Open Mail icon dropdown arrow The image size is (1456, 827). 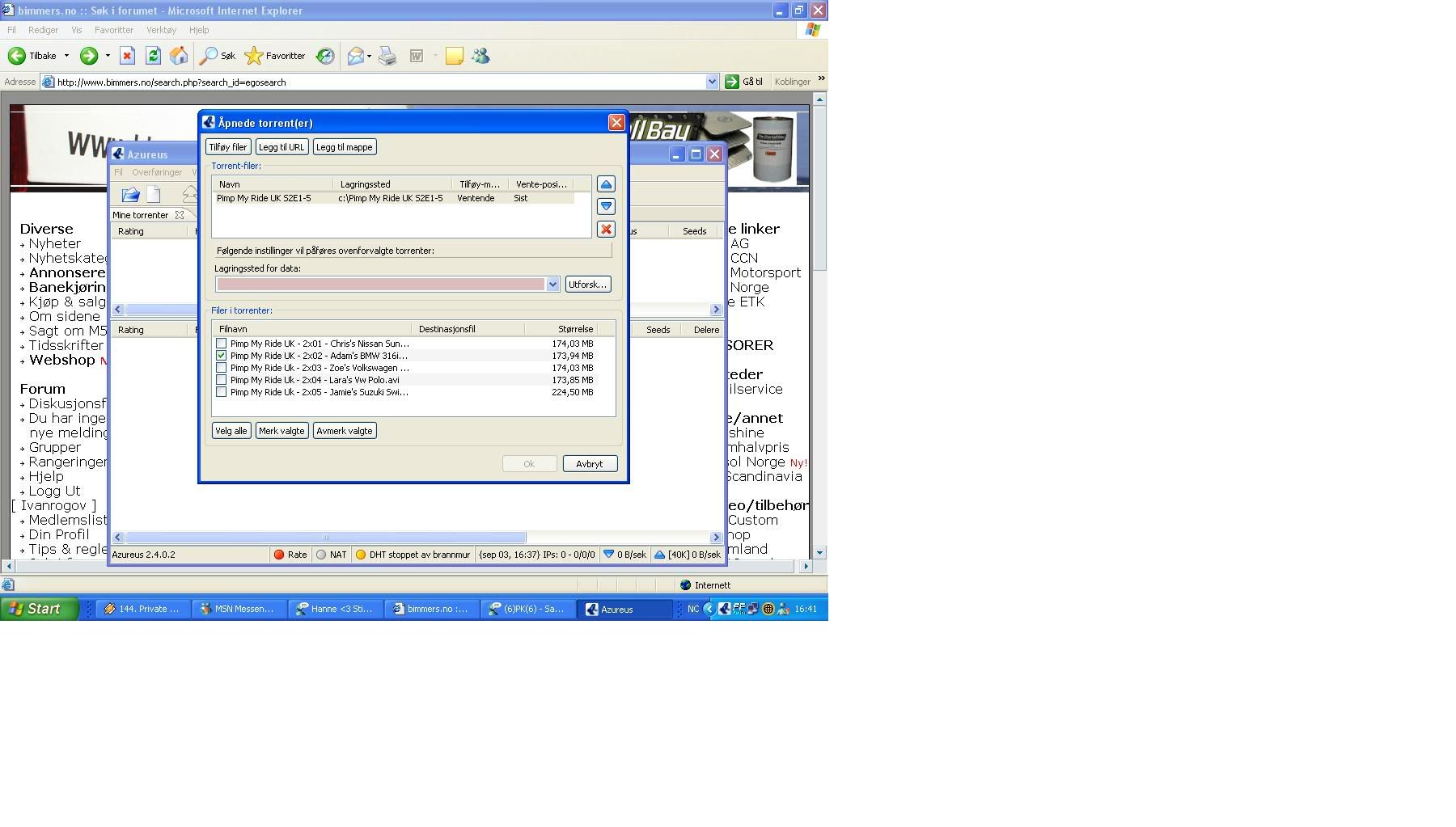369,56
